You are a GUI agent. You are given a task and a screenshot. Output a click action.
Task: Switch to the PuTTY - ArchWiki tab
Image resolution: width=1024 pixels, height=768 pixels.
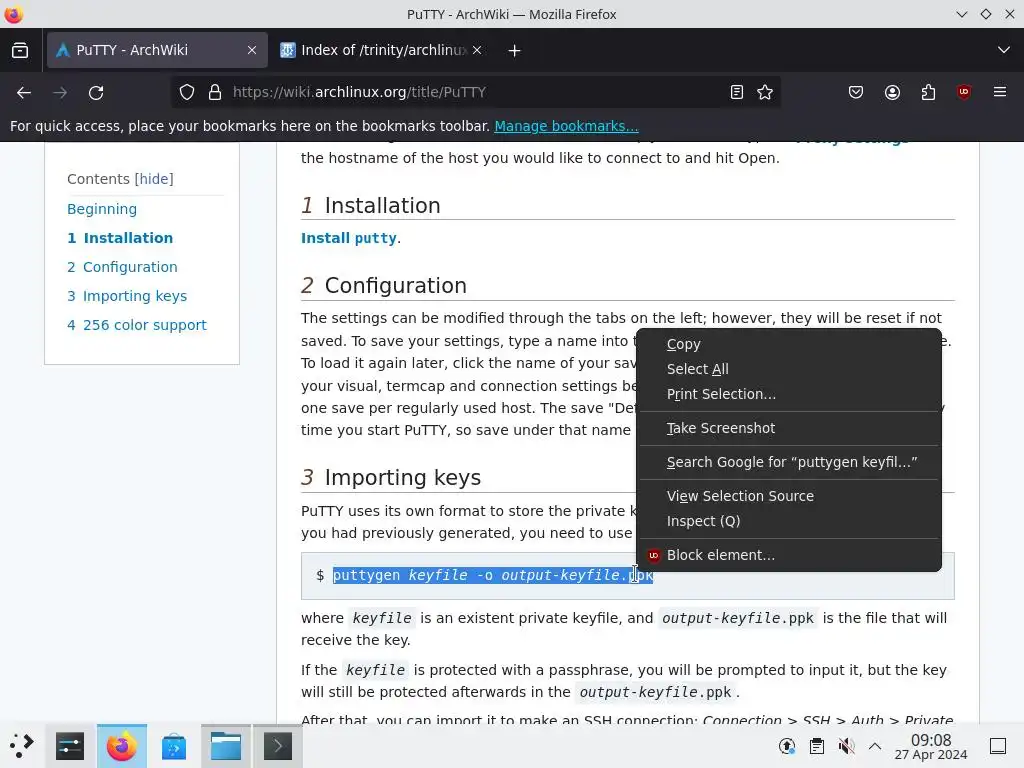tap(157, 50)
